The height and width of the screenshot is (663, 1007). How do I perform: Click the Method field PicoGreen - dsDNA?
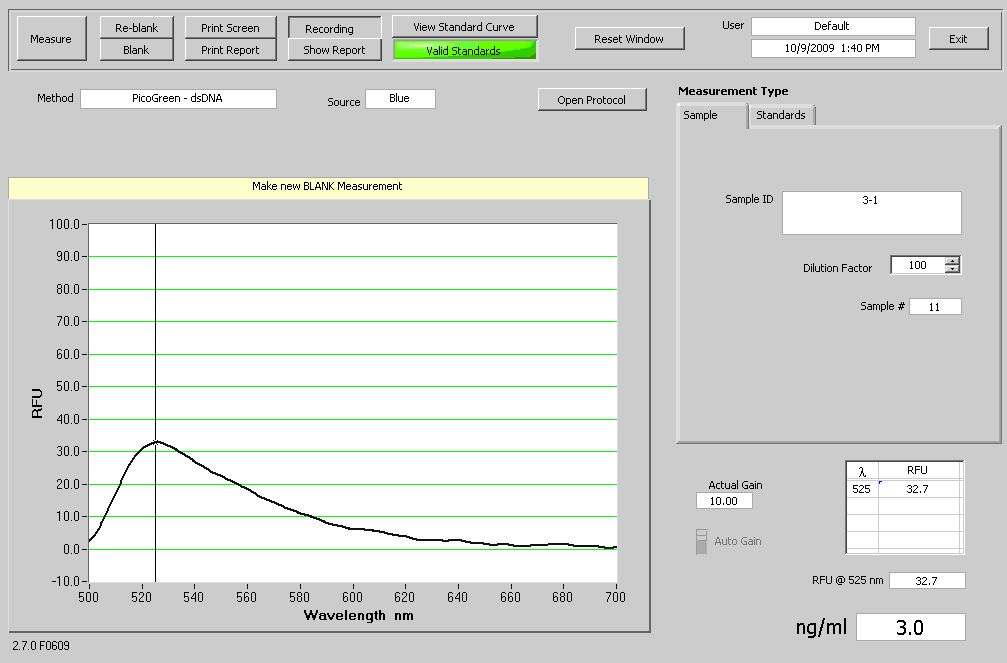click(x=178, y=98)
